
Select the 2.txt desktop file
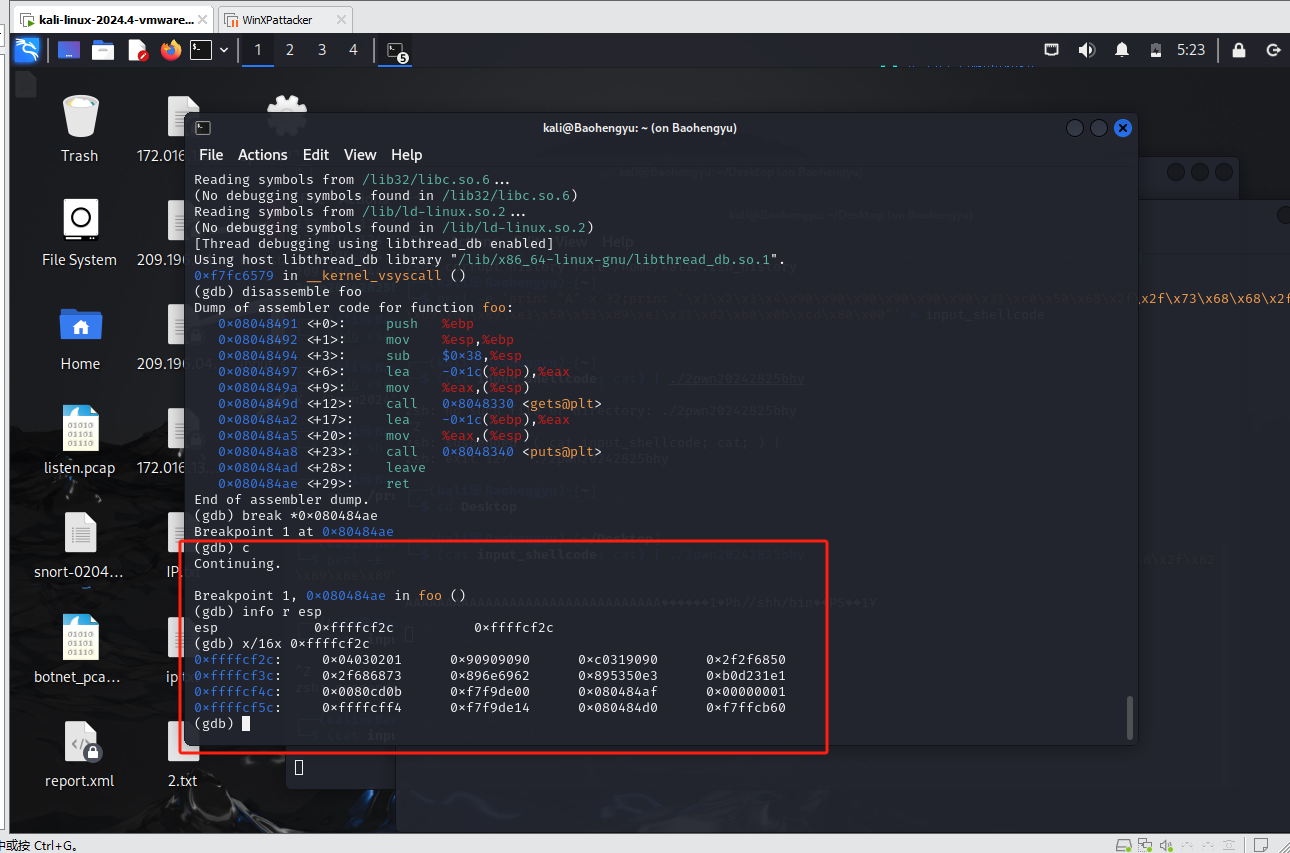(182, 752)
